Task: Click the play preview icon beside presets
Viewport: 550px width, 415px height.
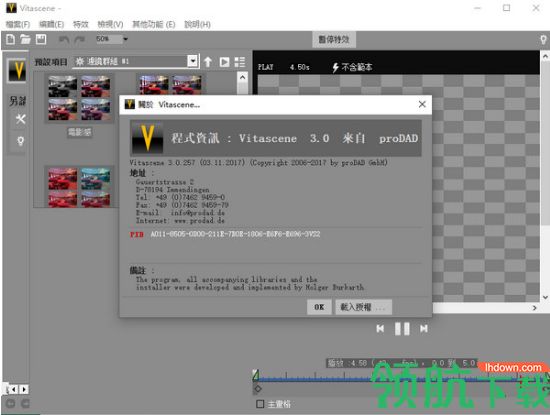Action: pos(224,62)
